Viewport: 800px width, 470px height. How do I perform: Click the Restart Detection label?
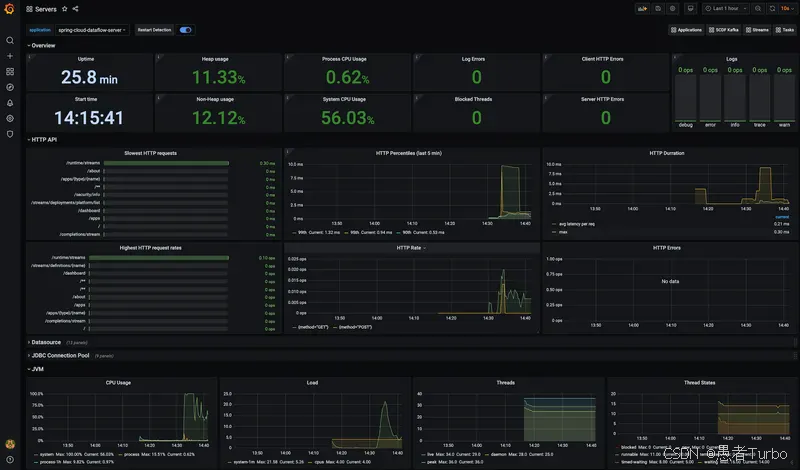pos(154,30)
